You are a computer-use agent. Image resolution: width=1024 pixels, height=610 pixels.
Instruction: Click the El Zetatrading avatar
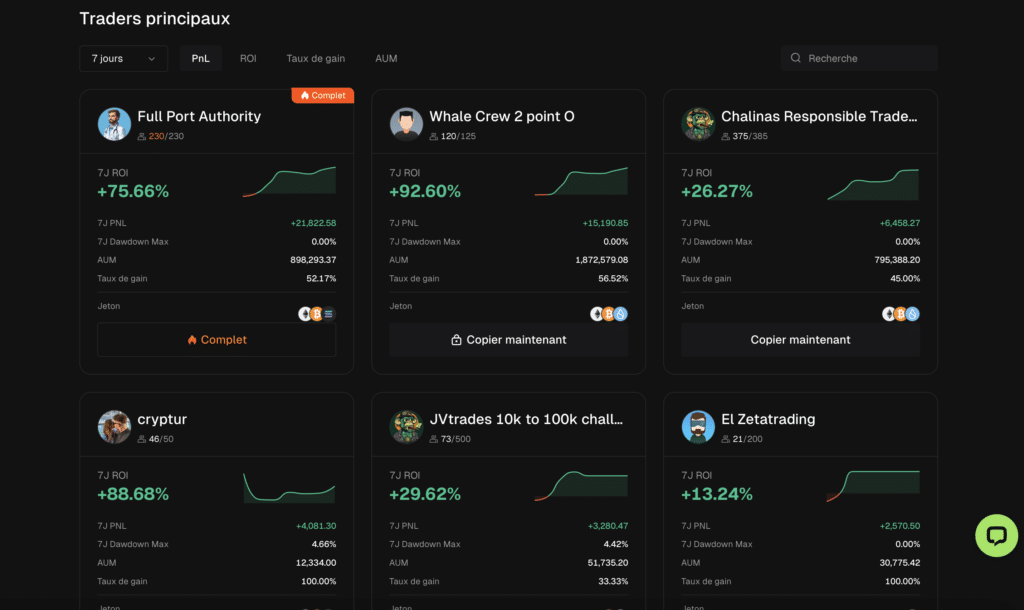(x=698, y=427)
